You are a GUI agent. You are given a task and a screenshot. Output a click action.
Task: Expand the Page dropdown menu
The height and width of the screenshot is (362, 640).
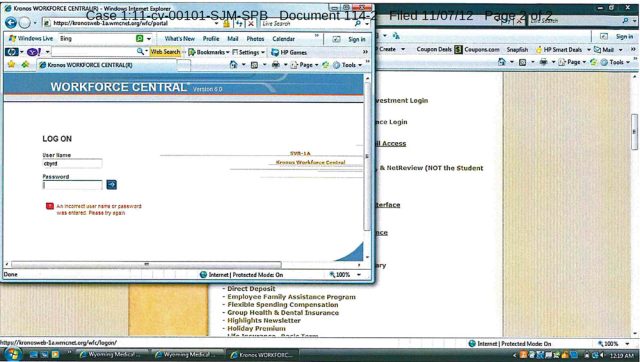(305, 64)
